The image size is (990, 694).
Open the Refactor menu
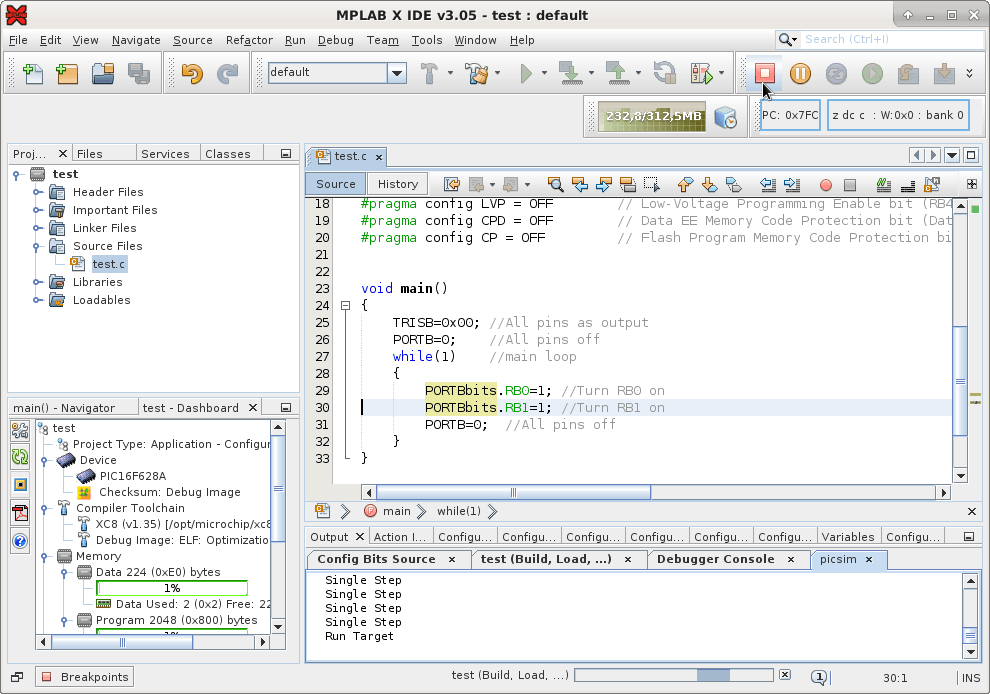click(249, 40)
